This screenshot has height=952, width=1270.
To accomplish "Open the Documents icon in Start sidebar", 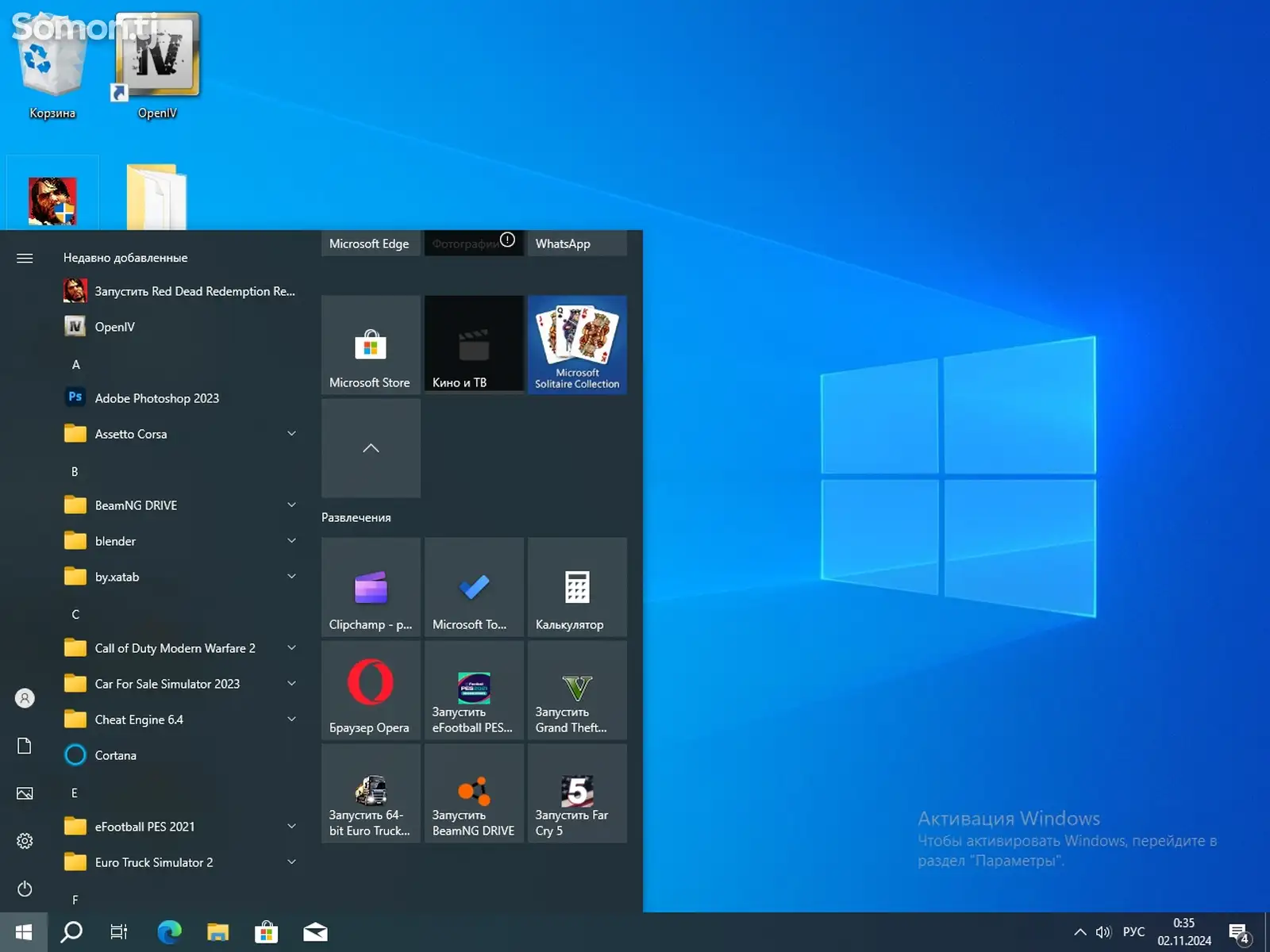I will 25,746.
